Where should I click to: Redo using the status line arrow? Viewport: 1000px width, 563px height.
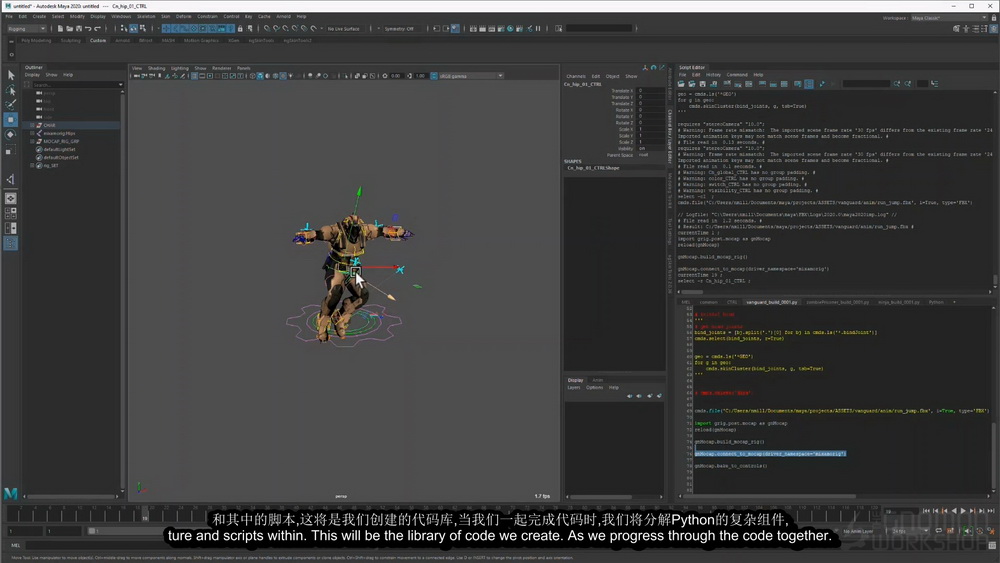[x=98, y=29]
